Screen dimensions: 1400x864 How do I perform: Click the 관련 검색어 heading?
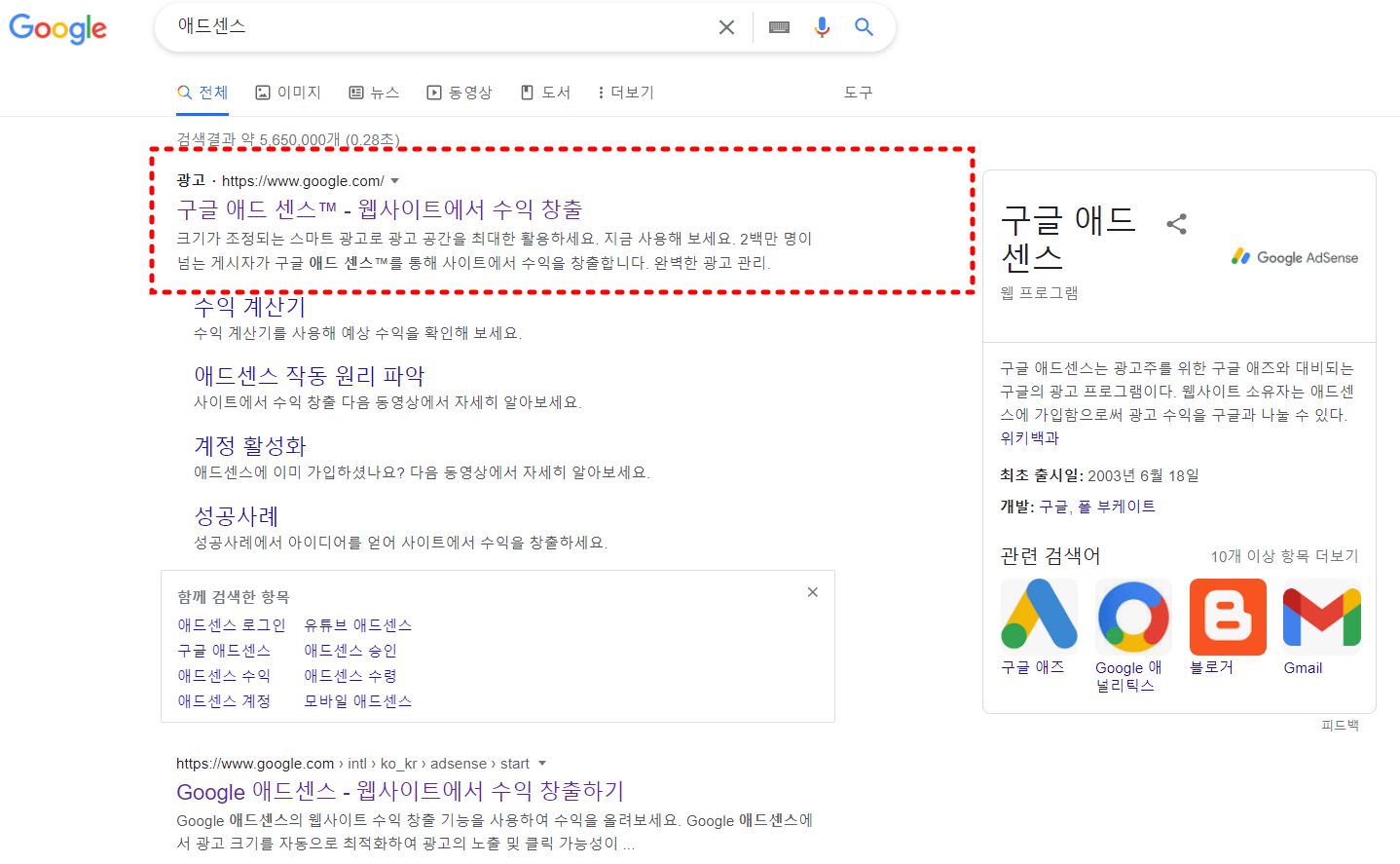click(1050, 555)
